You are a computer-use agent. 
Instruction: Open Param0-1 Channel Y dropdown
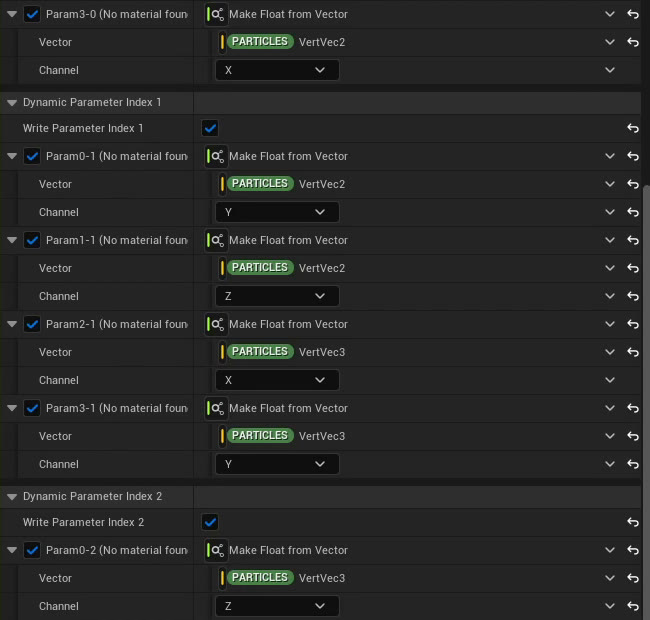click(x=277, y=212)
